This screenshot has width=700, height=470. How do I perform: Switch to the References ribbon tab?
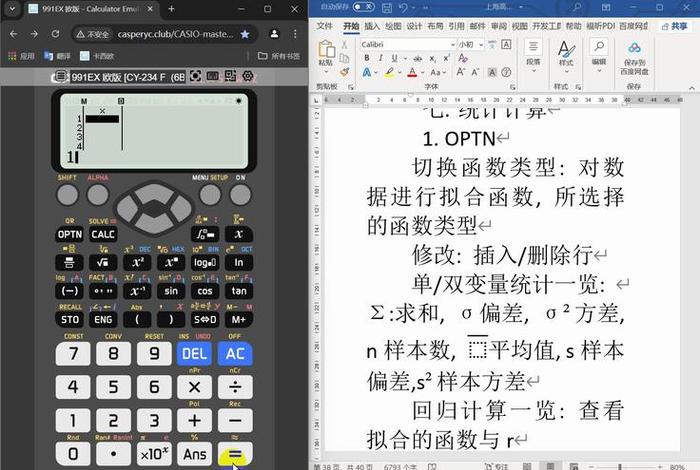[456, 26]
